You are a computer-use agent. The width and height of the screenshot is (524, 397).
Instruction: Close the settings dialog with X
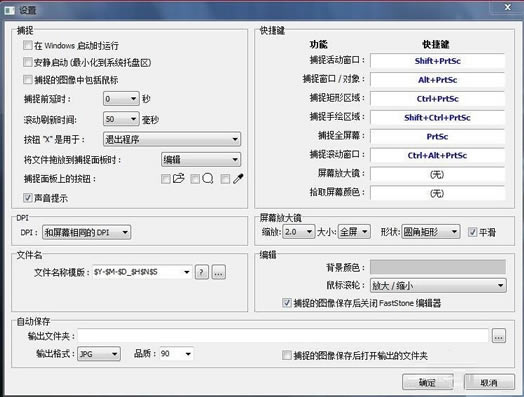508,7
